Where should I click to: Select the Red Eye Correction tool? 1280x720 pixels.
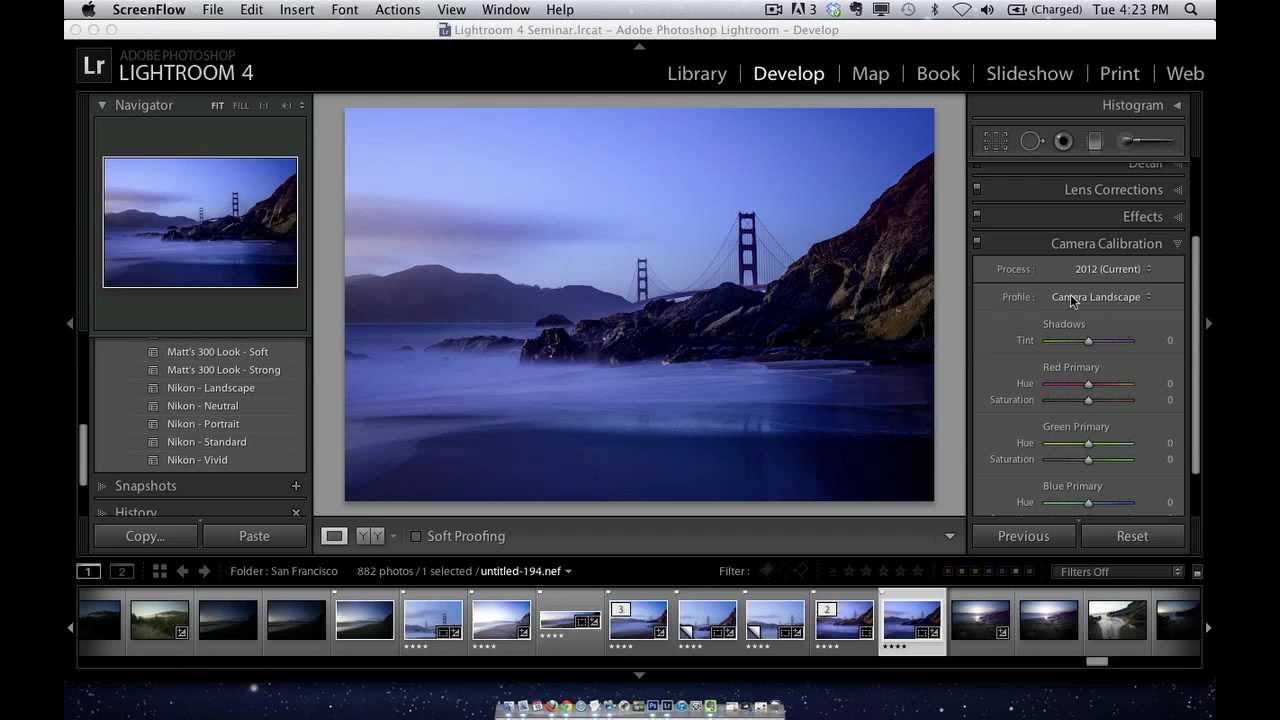1063,141
